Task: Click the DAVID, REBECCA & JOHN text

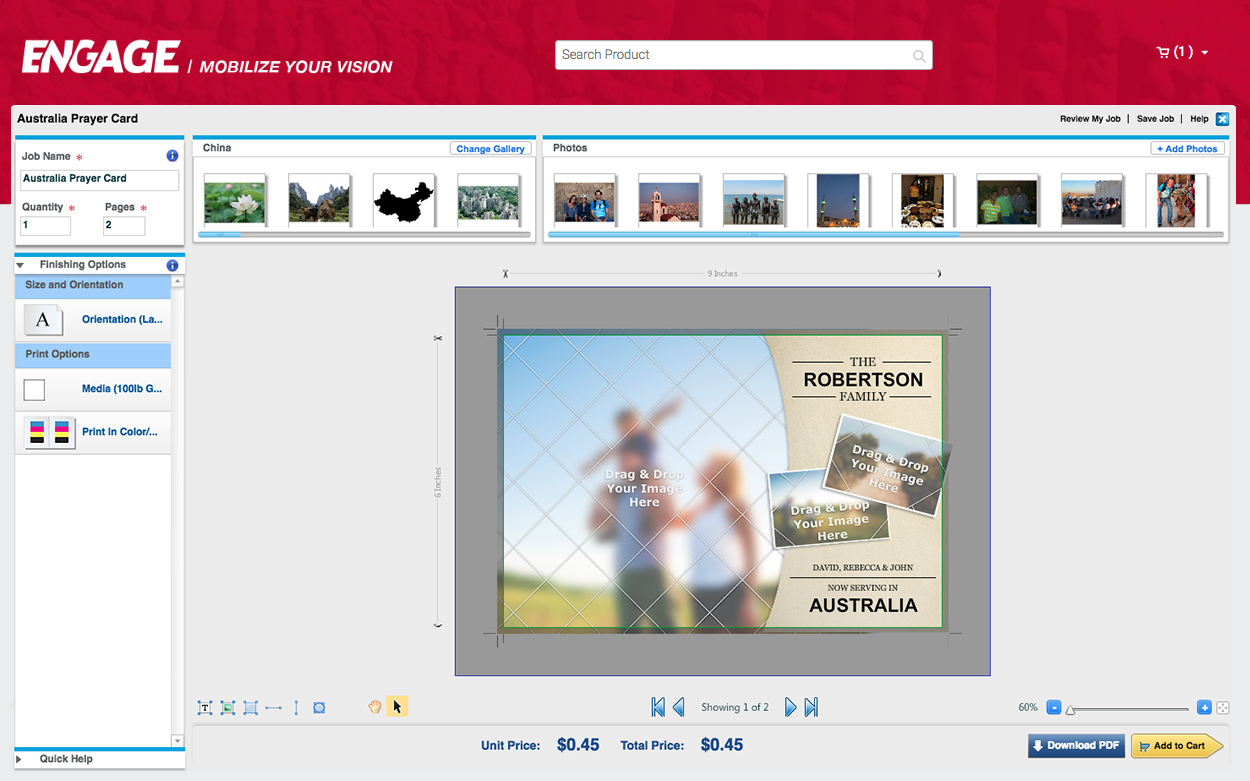Action: click(x=863, y=568)
